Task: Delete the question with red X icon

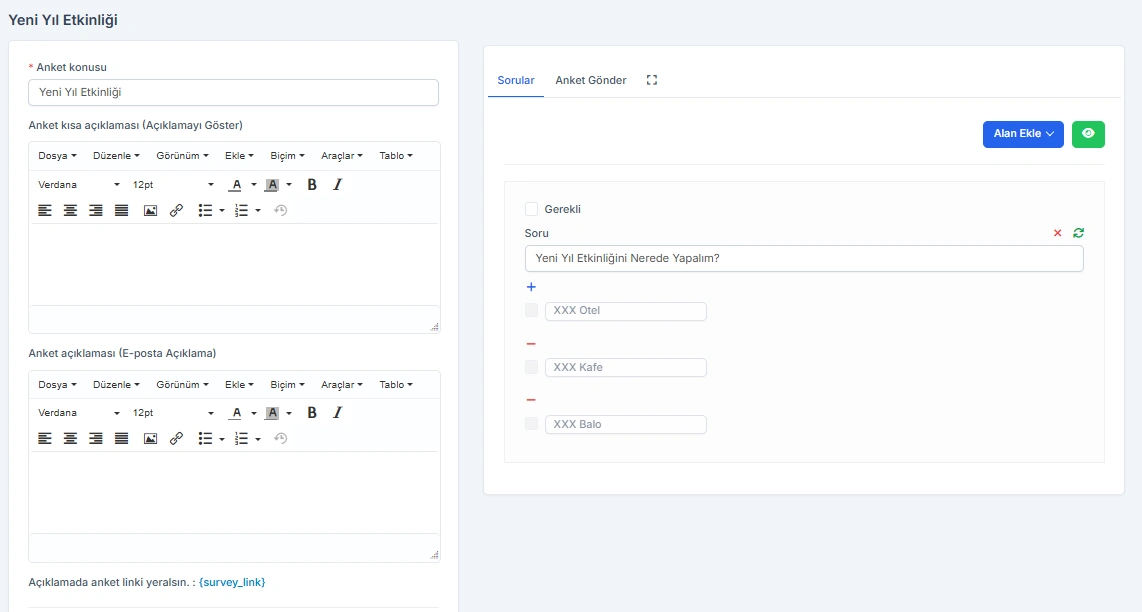Action: click(1058, 233)
